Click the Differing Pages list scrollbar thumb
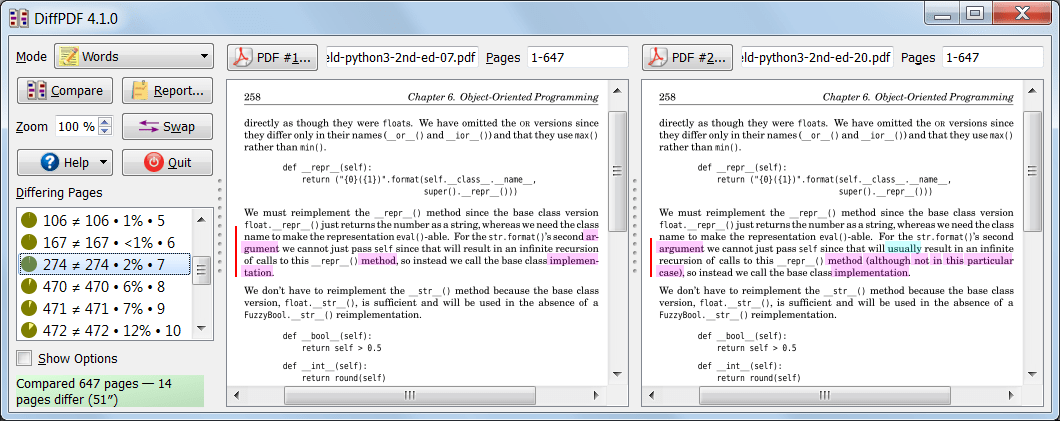The image size is (1060, 421). point(201,271)
